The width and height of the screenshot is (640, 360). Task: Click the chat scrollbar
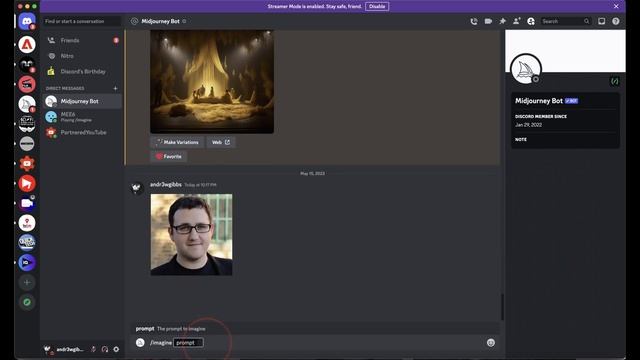coord(502,307)
